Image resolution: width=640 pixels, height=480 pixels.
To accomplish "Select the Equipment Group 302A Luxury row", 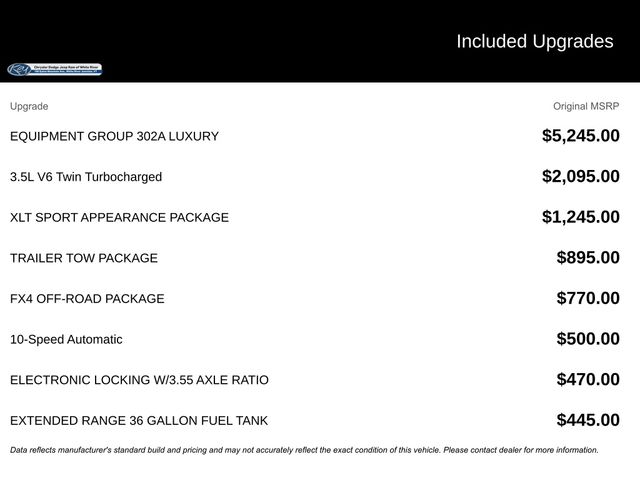I will point(114,136).
